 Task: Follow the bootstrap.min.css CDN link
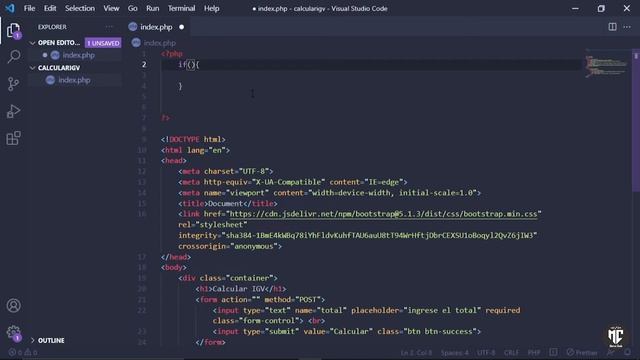(384, 214)
